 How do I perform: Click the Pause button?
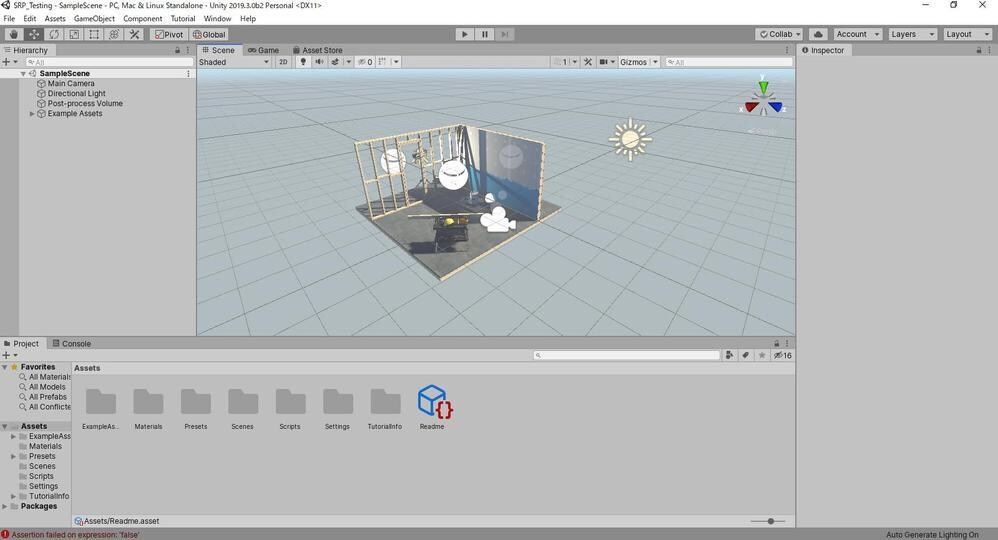(485, 34)
